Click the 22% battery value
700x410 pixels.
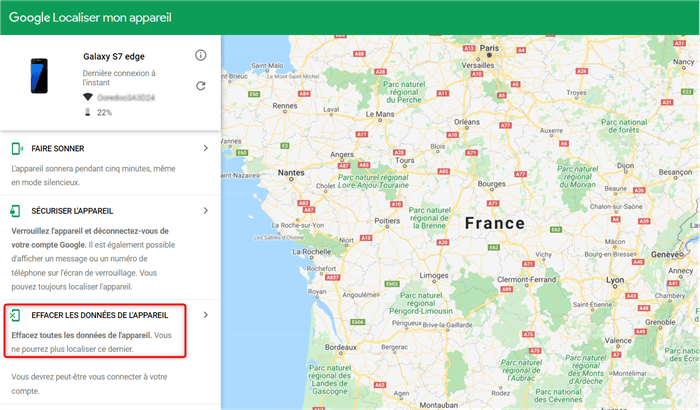pos(104,113)
